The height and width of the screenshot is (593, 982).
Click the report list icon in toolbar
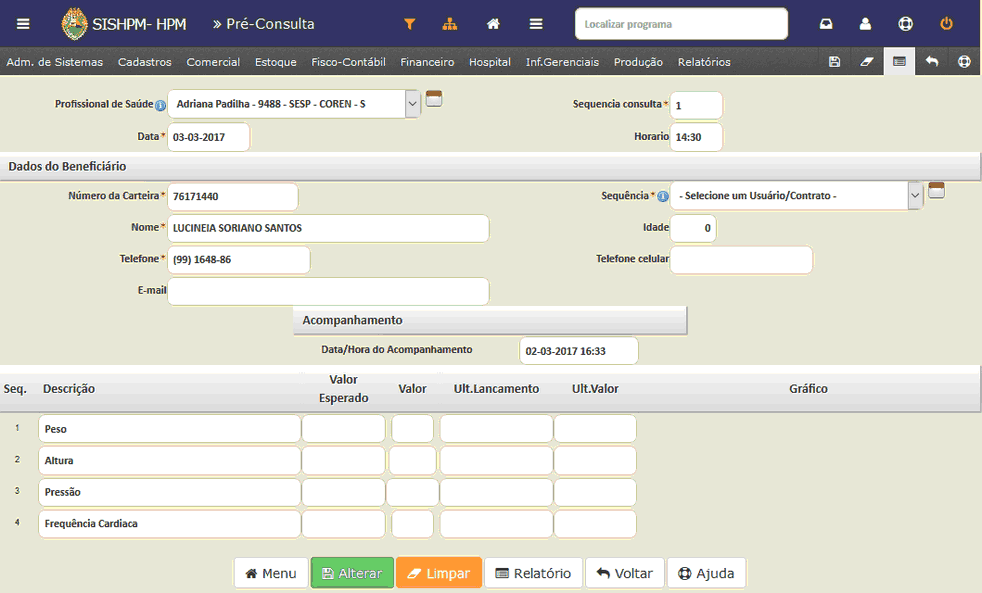click(899, 61)
